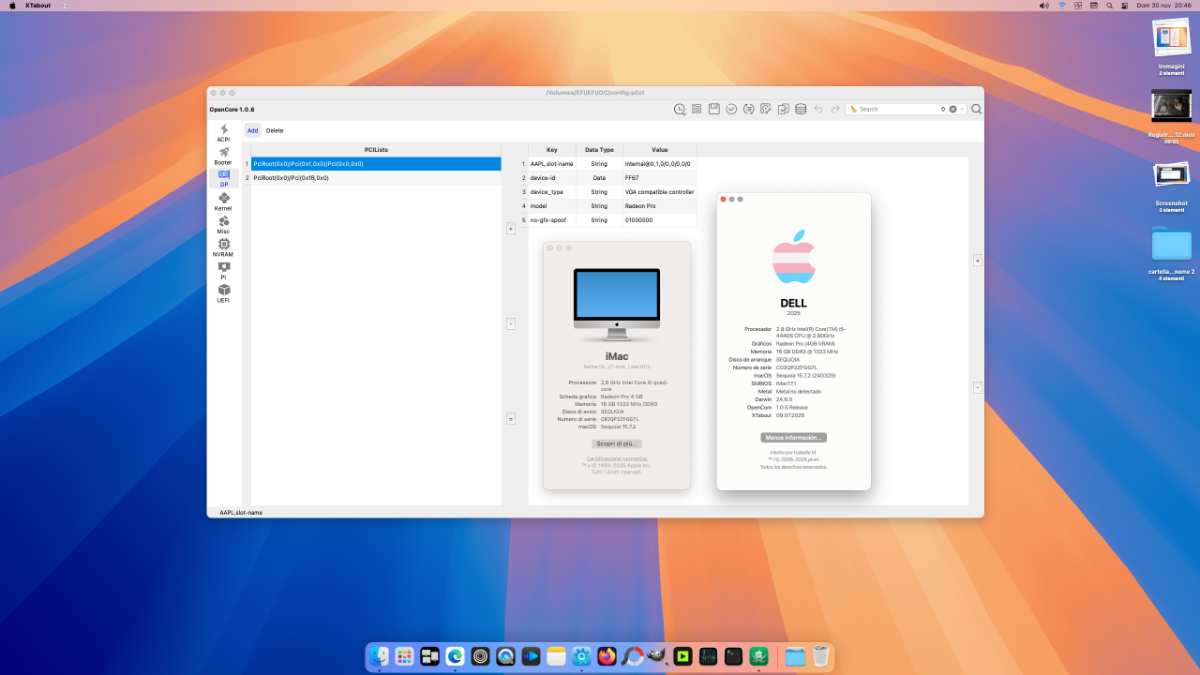
Task: Click the FF67 value cell
Action: tap(660, 177)
